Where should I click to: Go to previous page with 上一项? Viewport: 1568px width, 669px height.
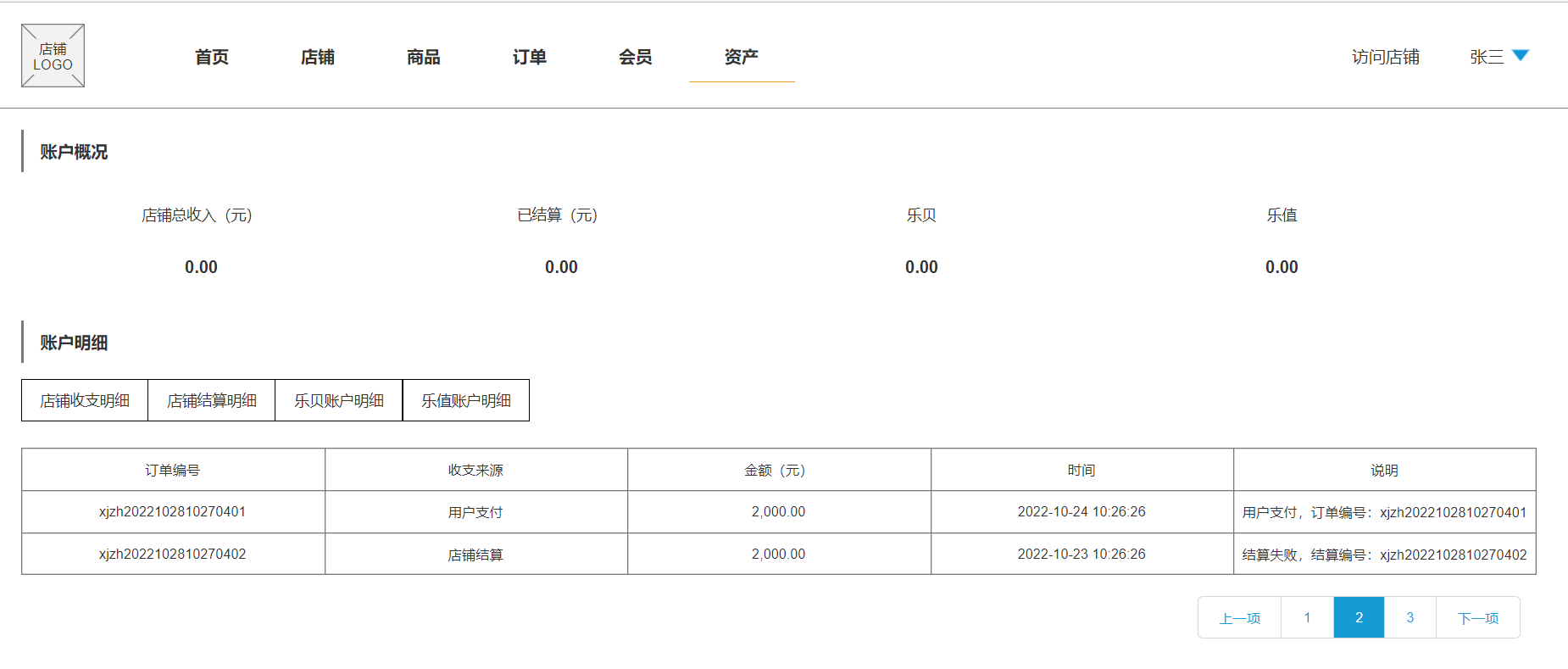tap(1240, 617)
